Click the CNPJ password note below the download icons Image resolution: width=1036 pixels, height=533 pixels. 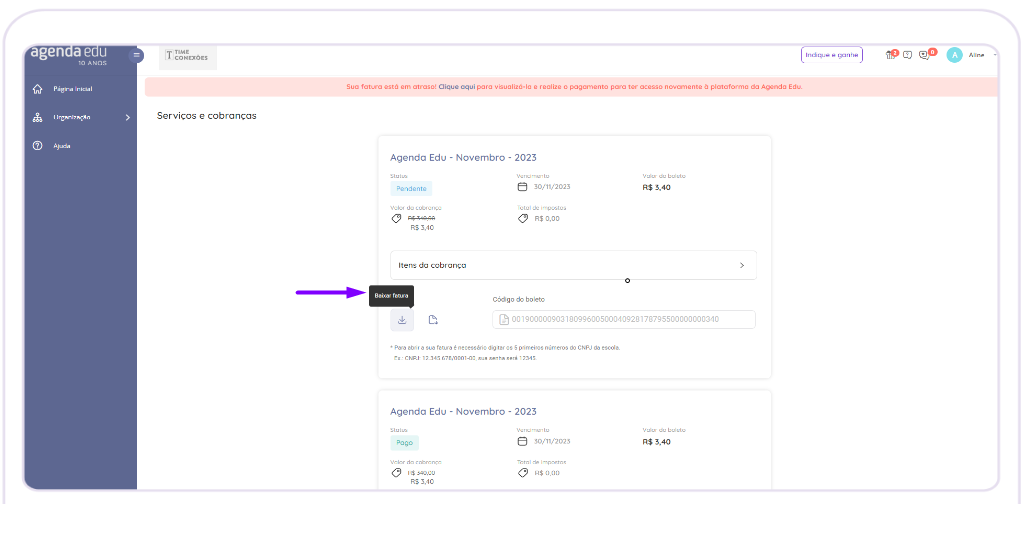(505, 353)
